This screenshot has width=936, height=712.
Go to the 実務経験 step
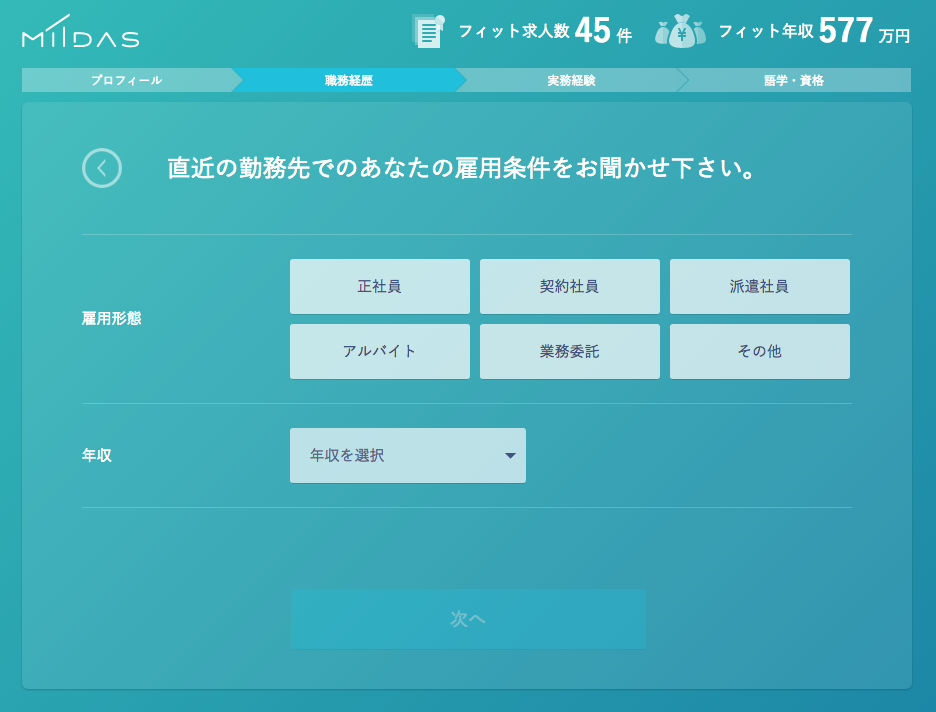point(571,80)
